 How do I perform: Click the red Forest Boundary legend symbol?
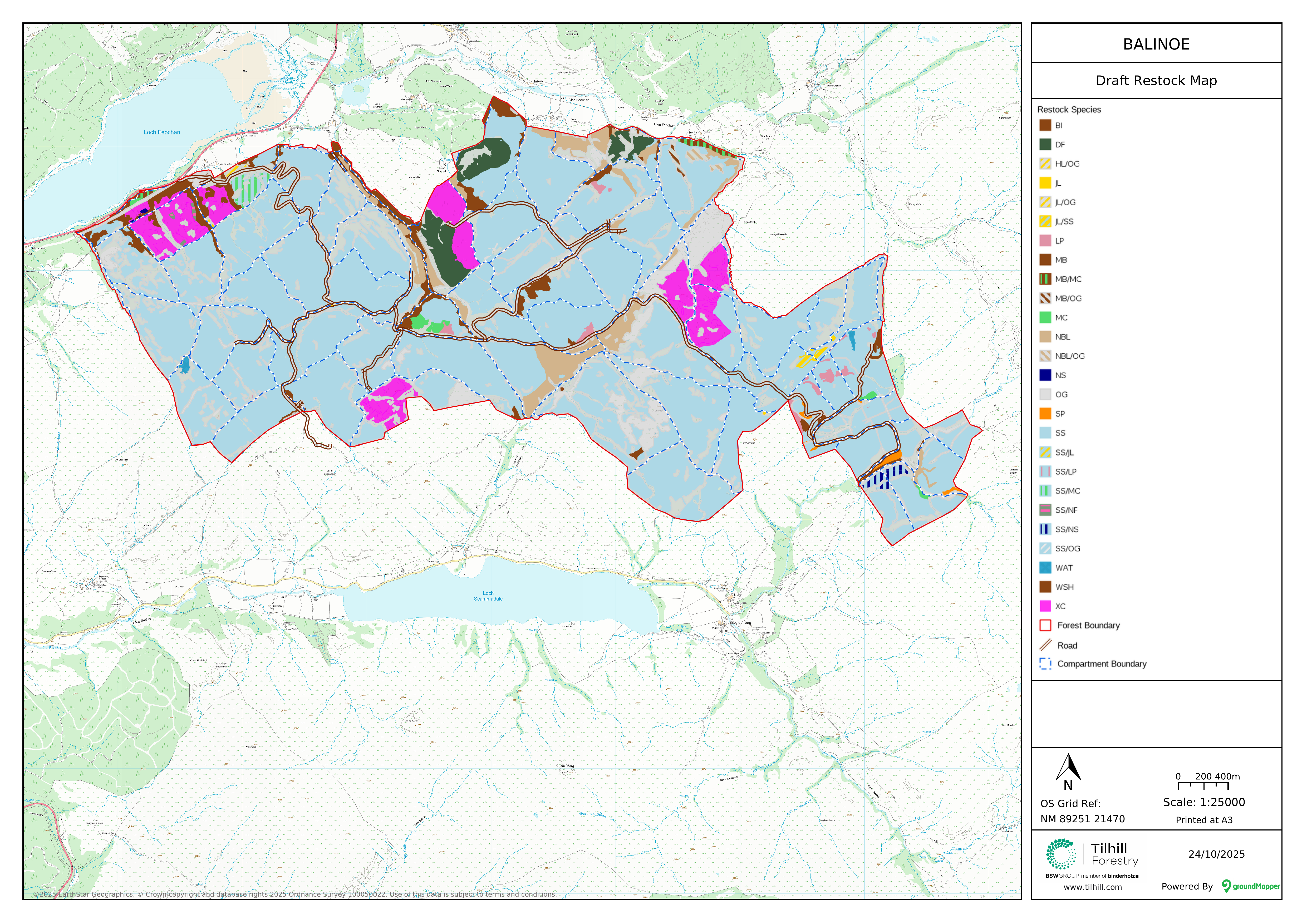point(1045,625)
